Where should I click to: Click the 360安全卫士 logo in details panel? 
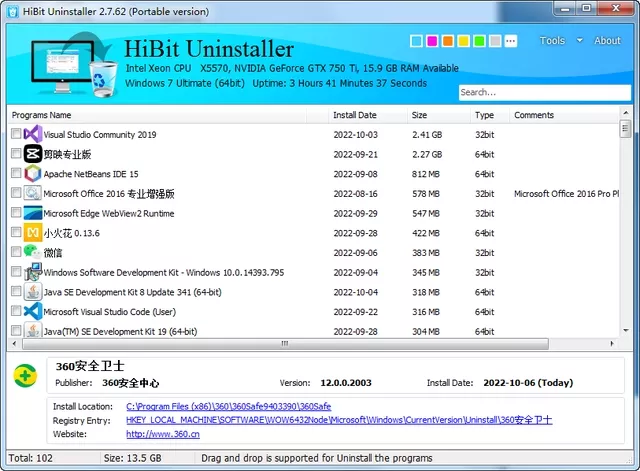point(25,375)
